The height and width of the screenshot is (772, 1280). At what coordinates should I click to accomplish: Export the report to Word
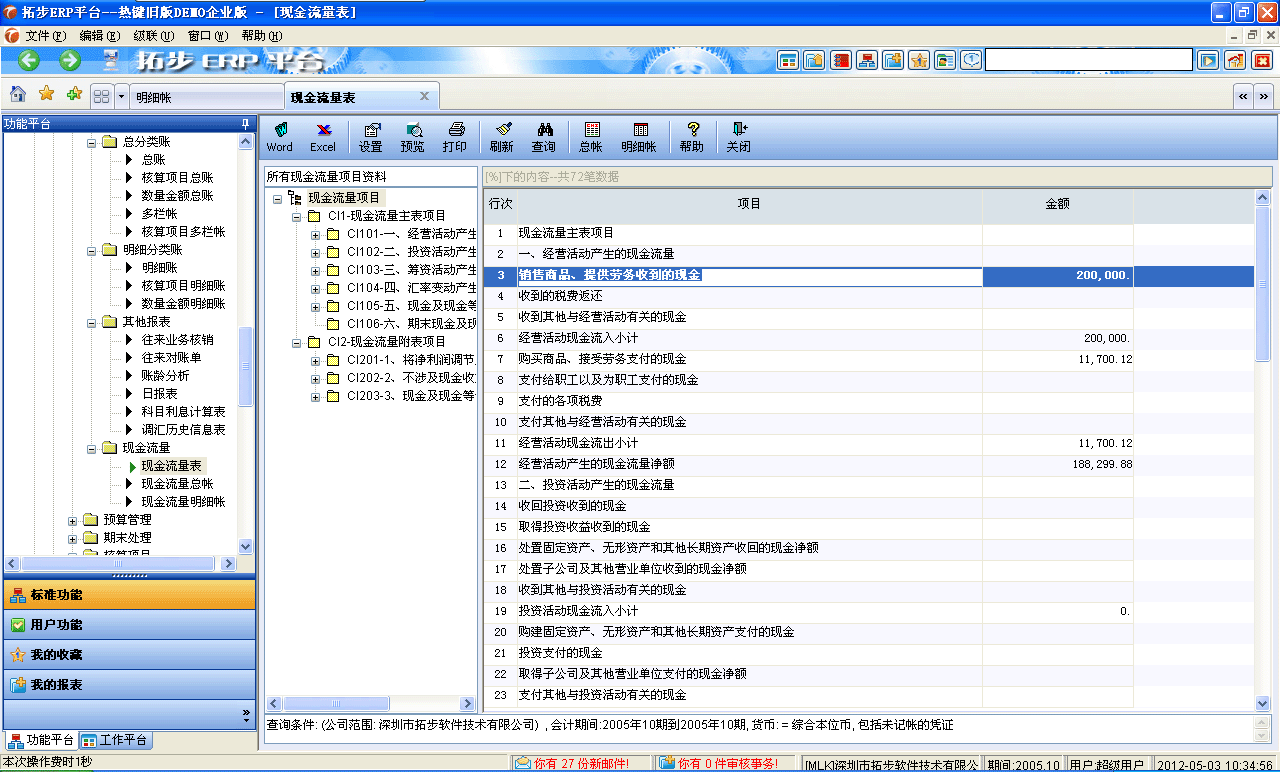[280, 137]
